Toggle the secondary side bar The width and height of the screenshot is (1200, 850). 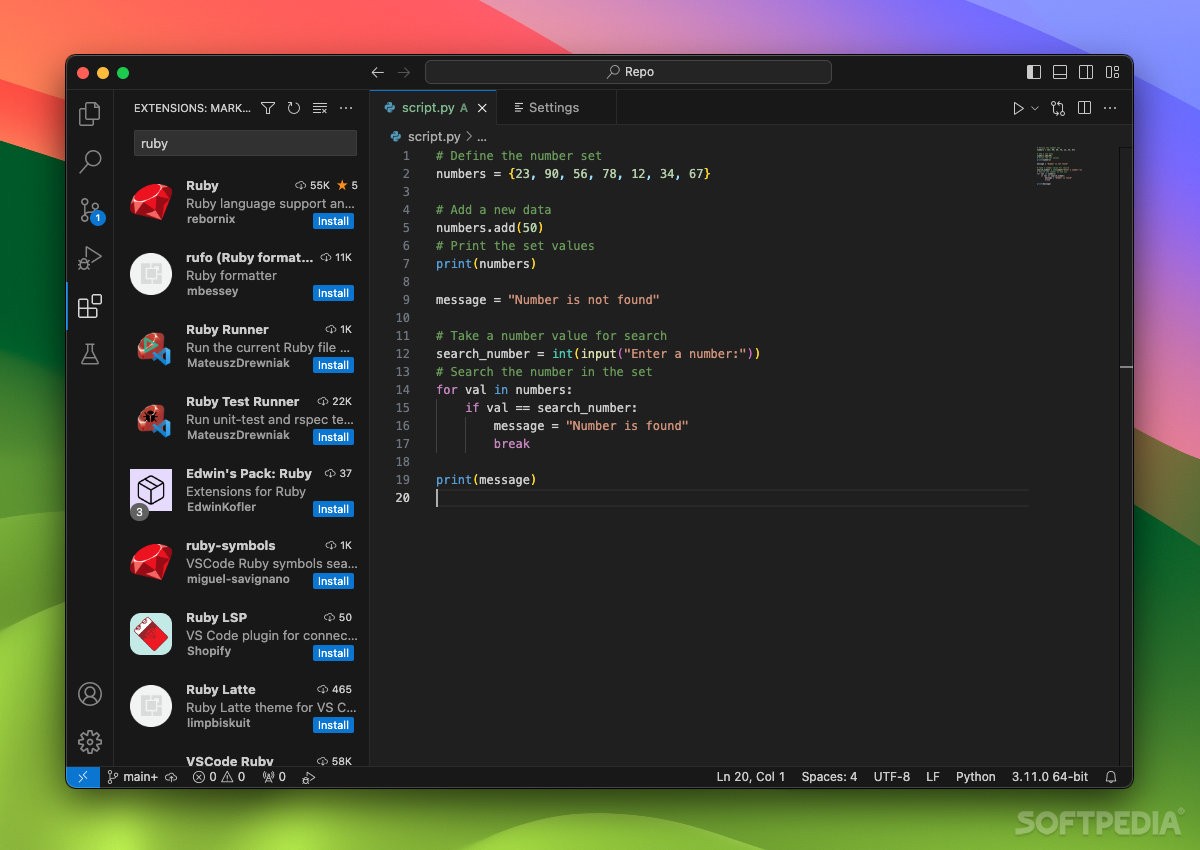(1086, 72)
